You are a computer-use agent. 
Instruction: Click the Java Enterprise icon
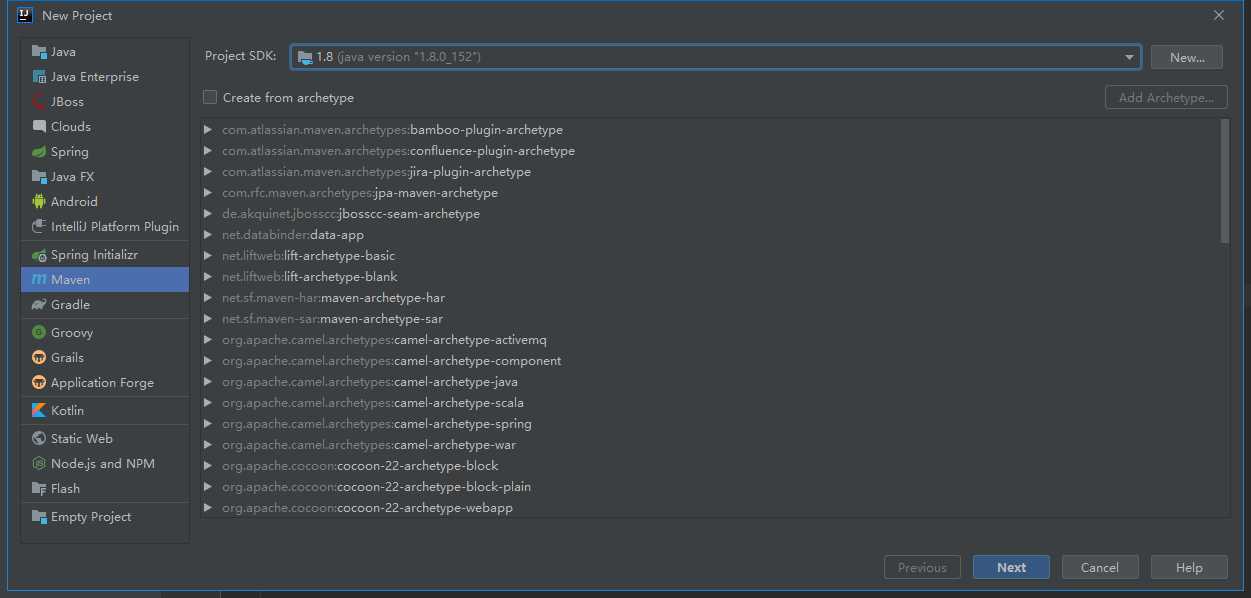(39, 77)
